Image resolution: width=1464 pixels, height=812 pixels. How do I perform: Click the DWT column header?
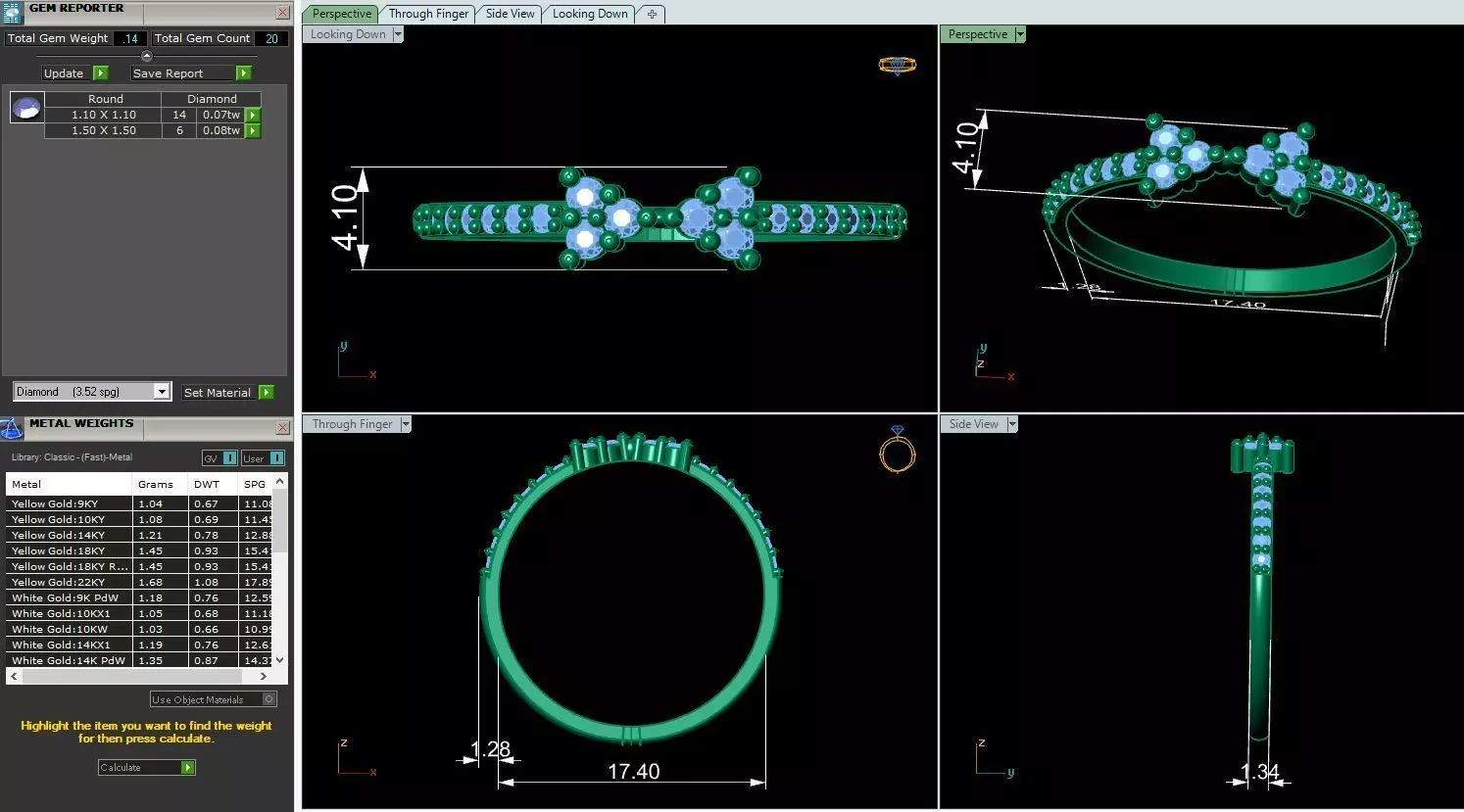[213, 484]
